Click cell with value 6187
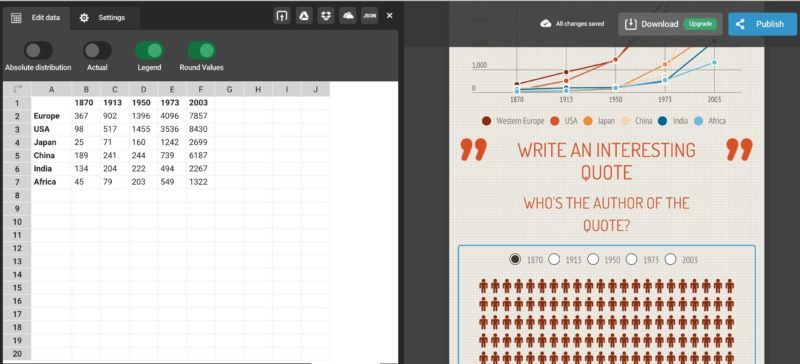The height and width of the screenshot is (364, 800). tap(201, 156)
